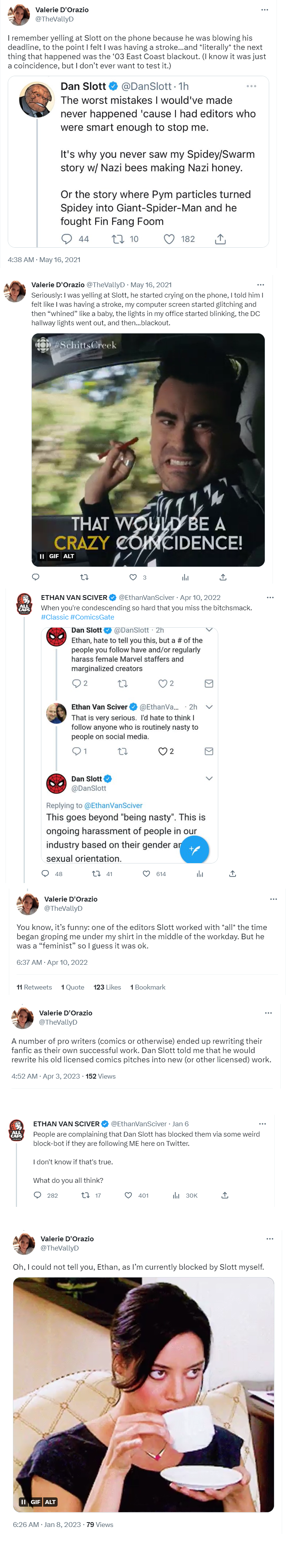Image resolution: width=305 pixels, height=1568 pixels.
Task: Like the tweet with 401 likes
Action: click(128, 1195)
